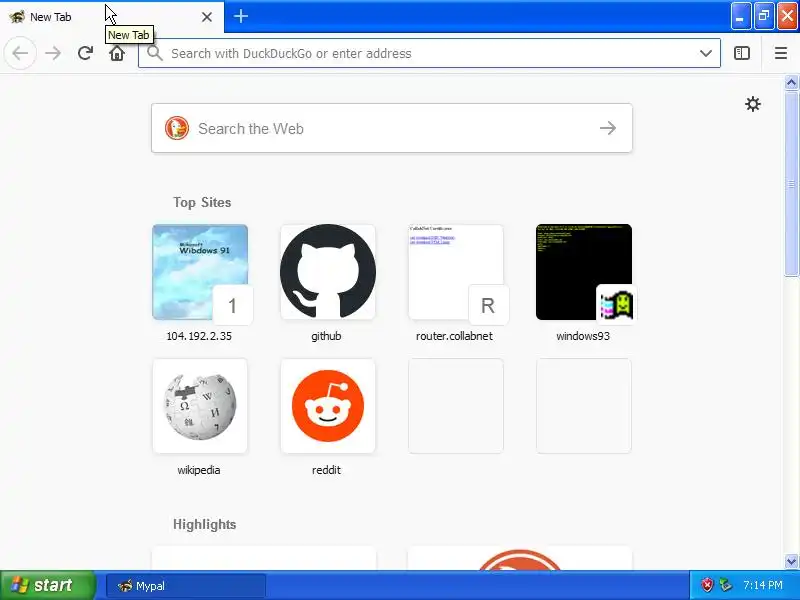The image size is (800, 600).
Task: Open the reddit top site tile
Action: pos(328,406)
